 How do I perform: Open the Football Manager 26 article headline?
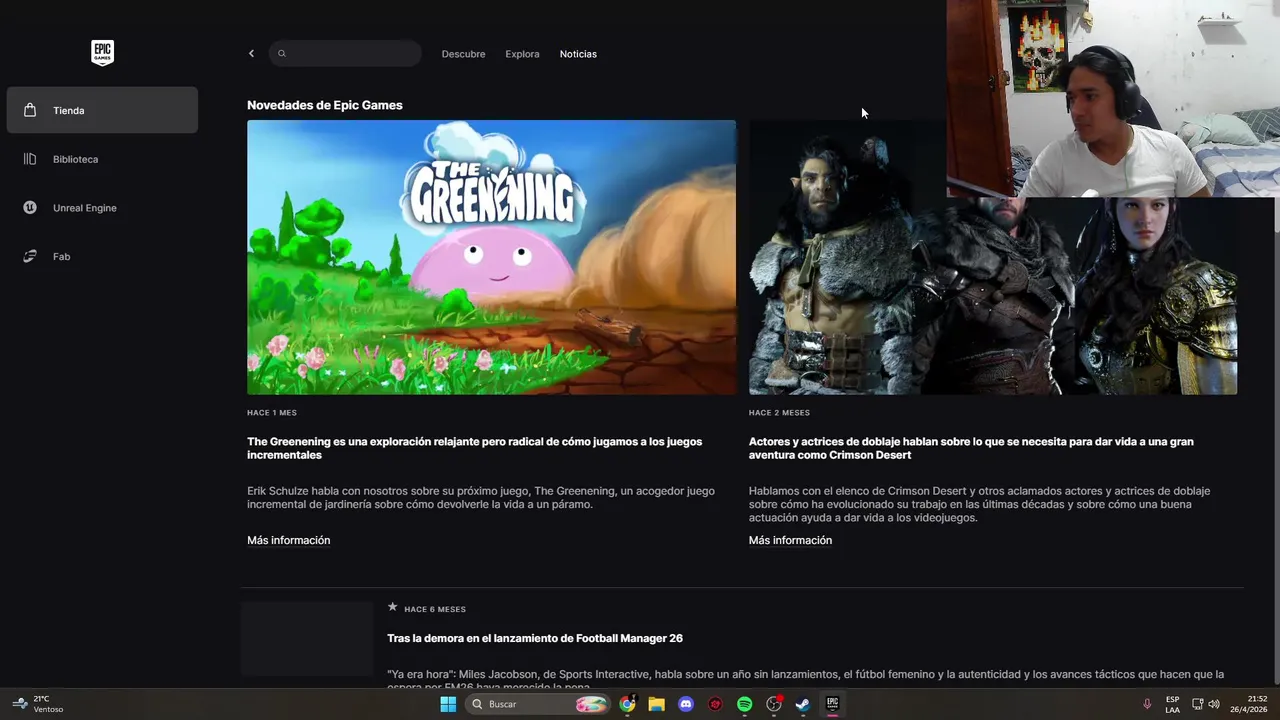coord(535,638)
